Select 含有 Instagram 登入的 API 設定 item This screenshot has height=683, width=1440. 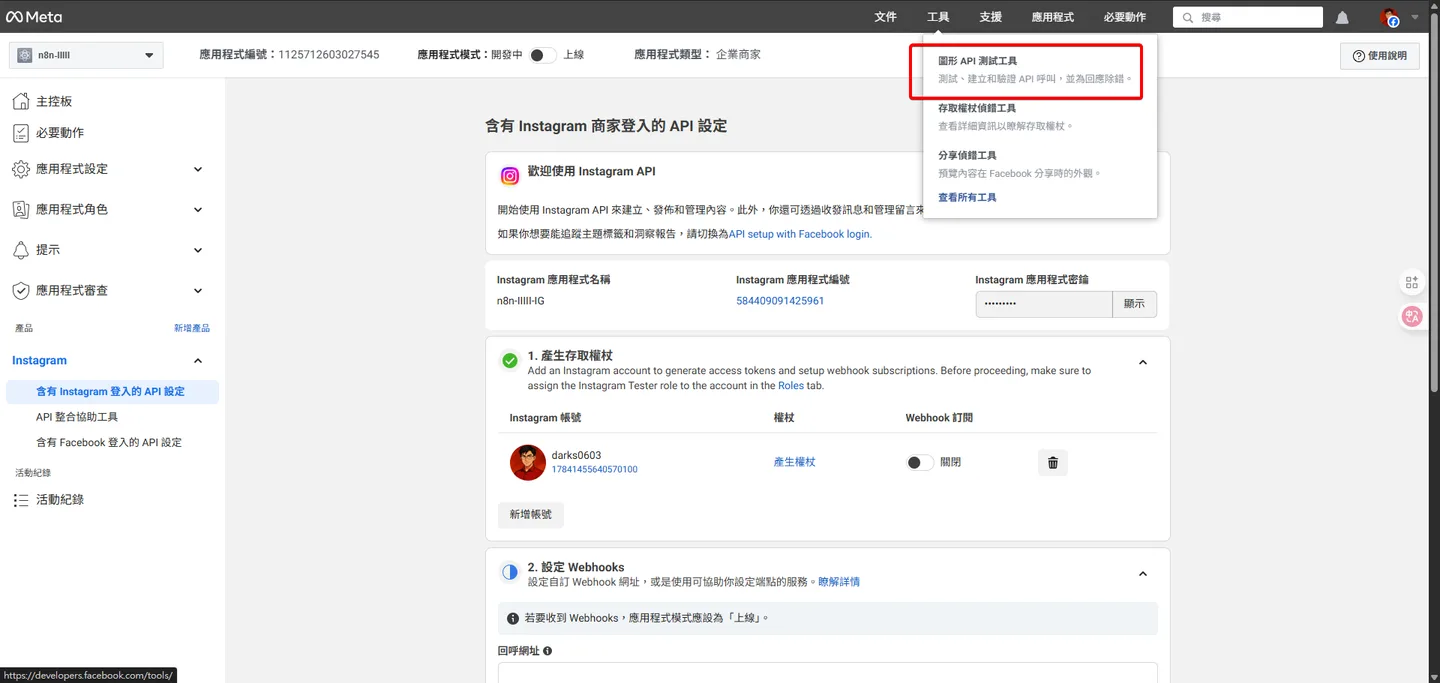112,392
